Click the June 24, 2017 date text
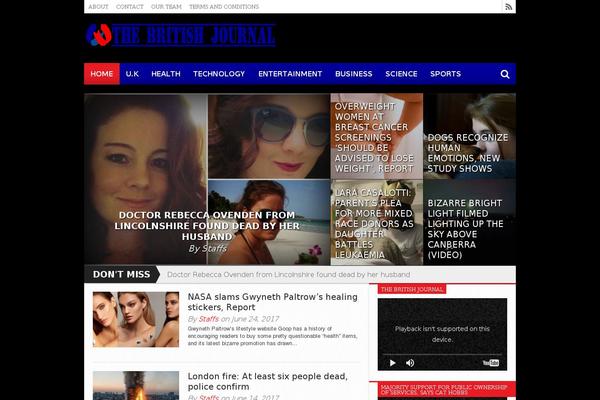This screenshot has width=600, height=400. 255,319
